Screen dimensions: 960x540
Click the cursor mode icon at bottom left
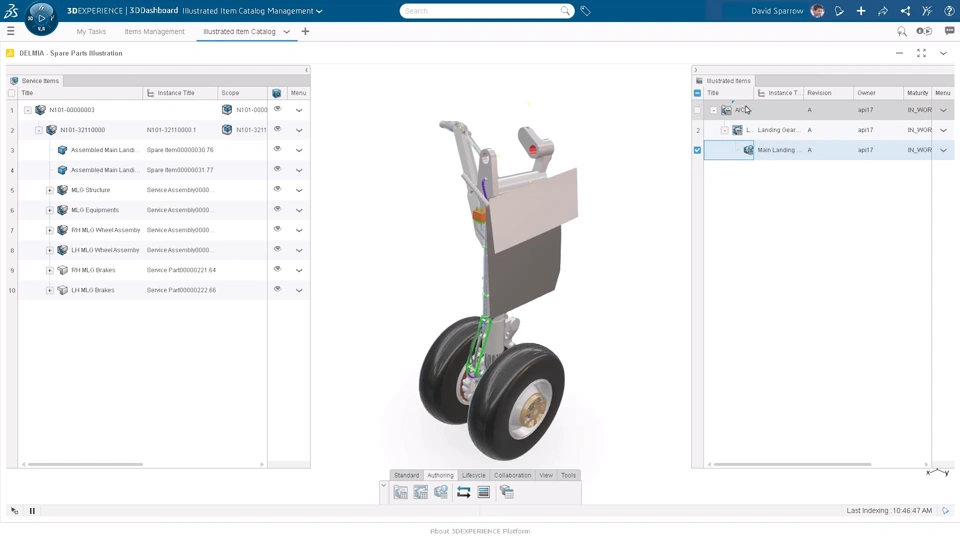tap(14, 511)
